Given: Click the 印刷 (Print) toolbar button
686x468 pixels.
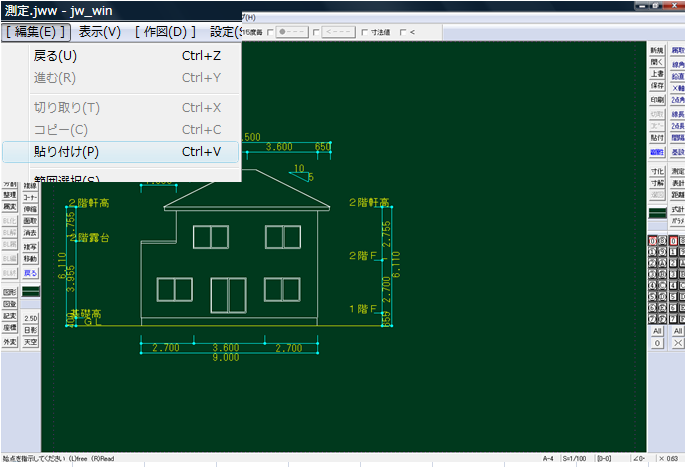Looking at the screenshot, I should pyautogui.click(x=656, y=100).
